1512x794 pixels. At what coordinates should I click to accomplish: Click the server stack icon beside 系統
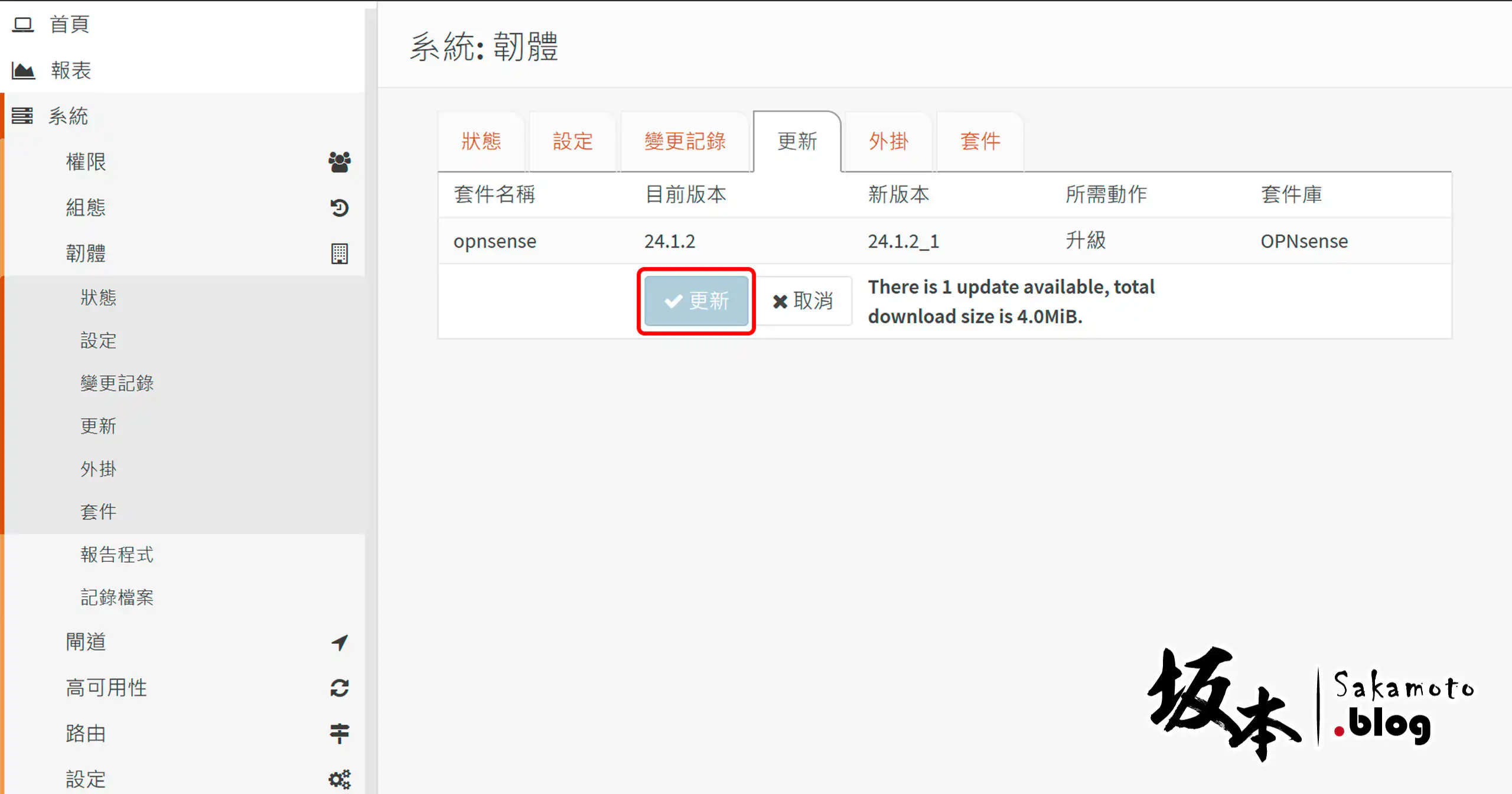pyautogui.click(x=22, y=115)
